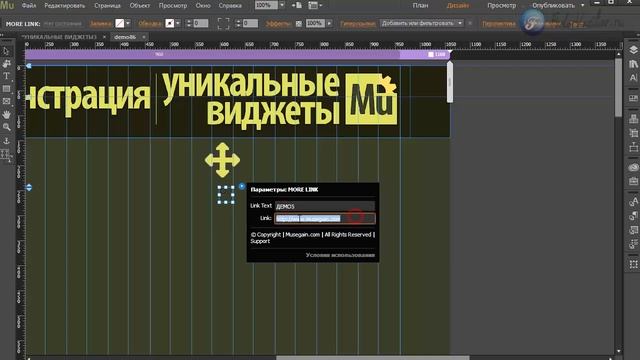Click the Link URL input field
Viewport: 640px width, 360px height.
[x=324, y=218]
